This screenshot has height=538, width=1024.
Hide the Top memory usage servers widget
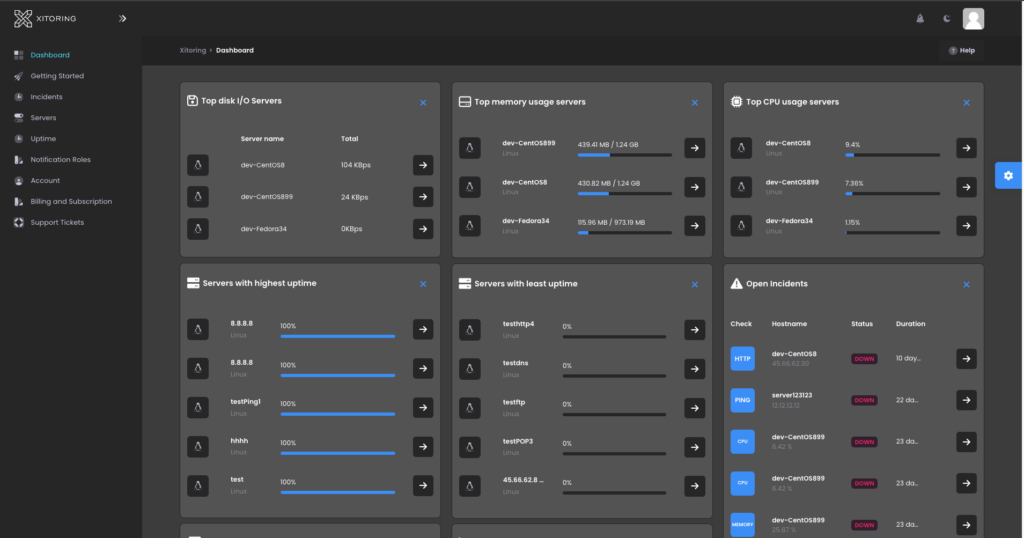point(695,103)
